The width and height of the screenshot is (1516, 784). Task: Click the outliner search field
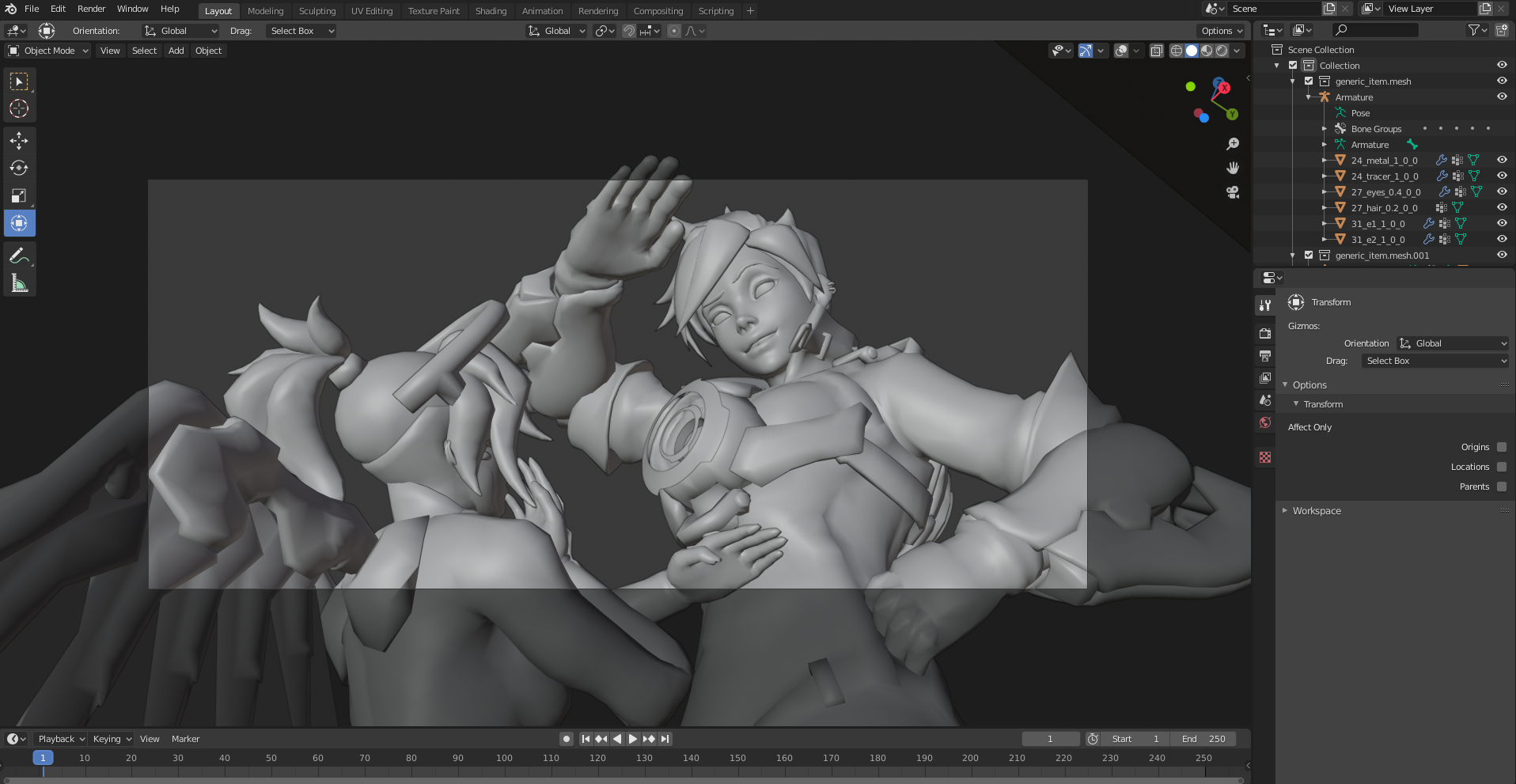(x=1375, y=30)
